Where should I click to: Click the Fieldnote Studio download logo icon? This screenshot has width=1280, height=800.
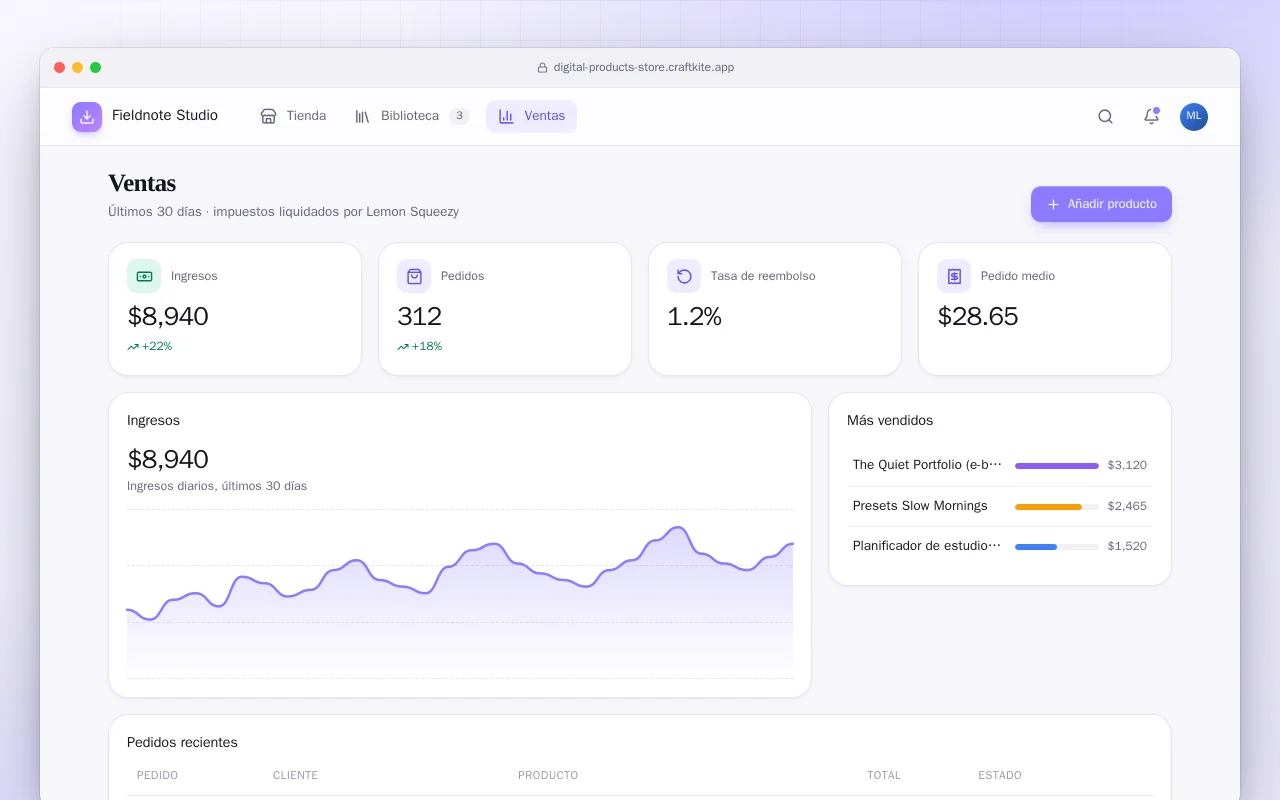87,117
